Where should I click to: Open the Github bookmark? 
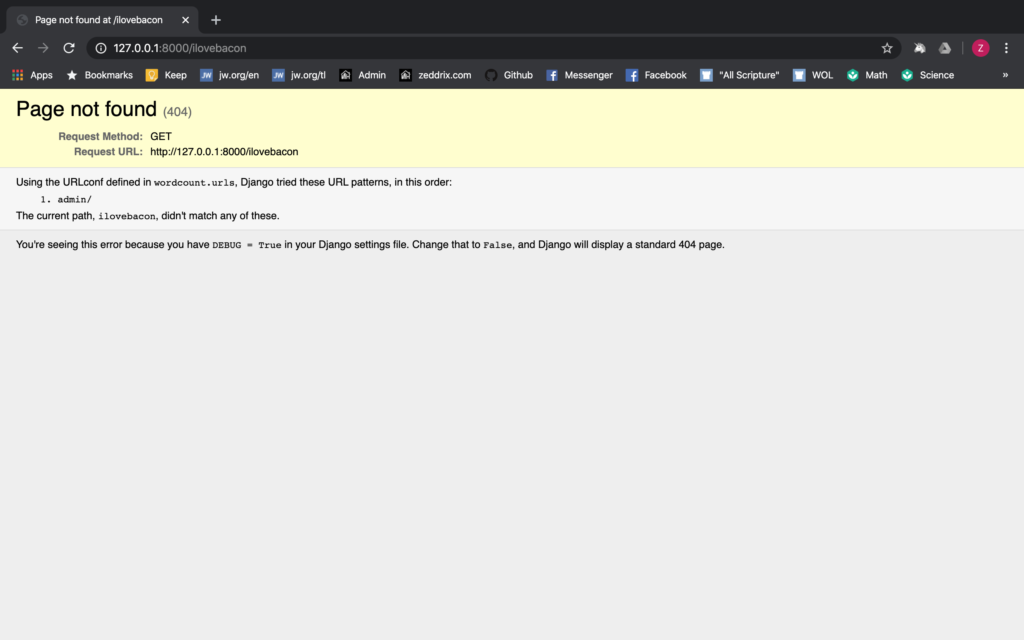(x=509, y=75)
